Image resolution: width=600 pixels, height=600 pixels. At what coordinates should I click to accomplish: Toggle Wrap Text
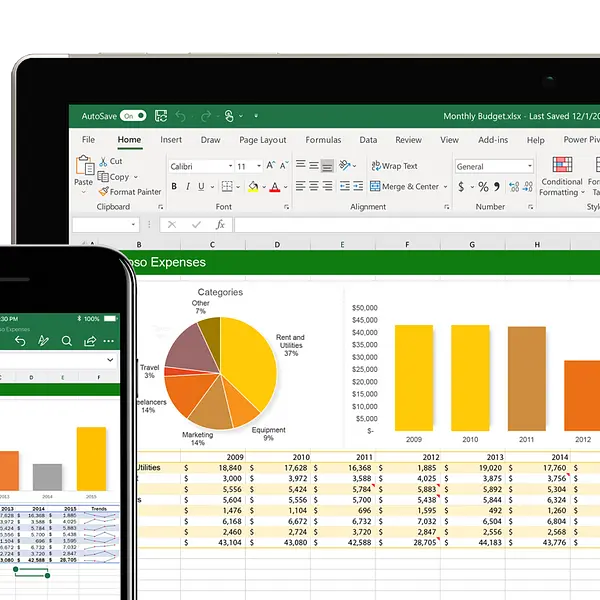[394, 166]
